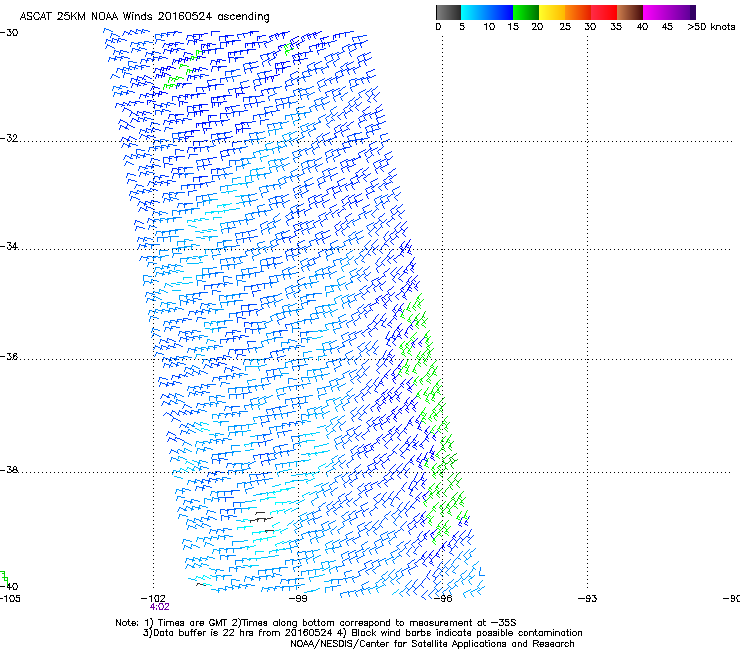
Task: Click the '-102' longitude axis label
Action: tap(153, 599)
